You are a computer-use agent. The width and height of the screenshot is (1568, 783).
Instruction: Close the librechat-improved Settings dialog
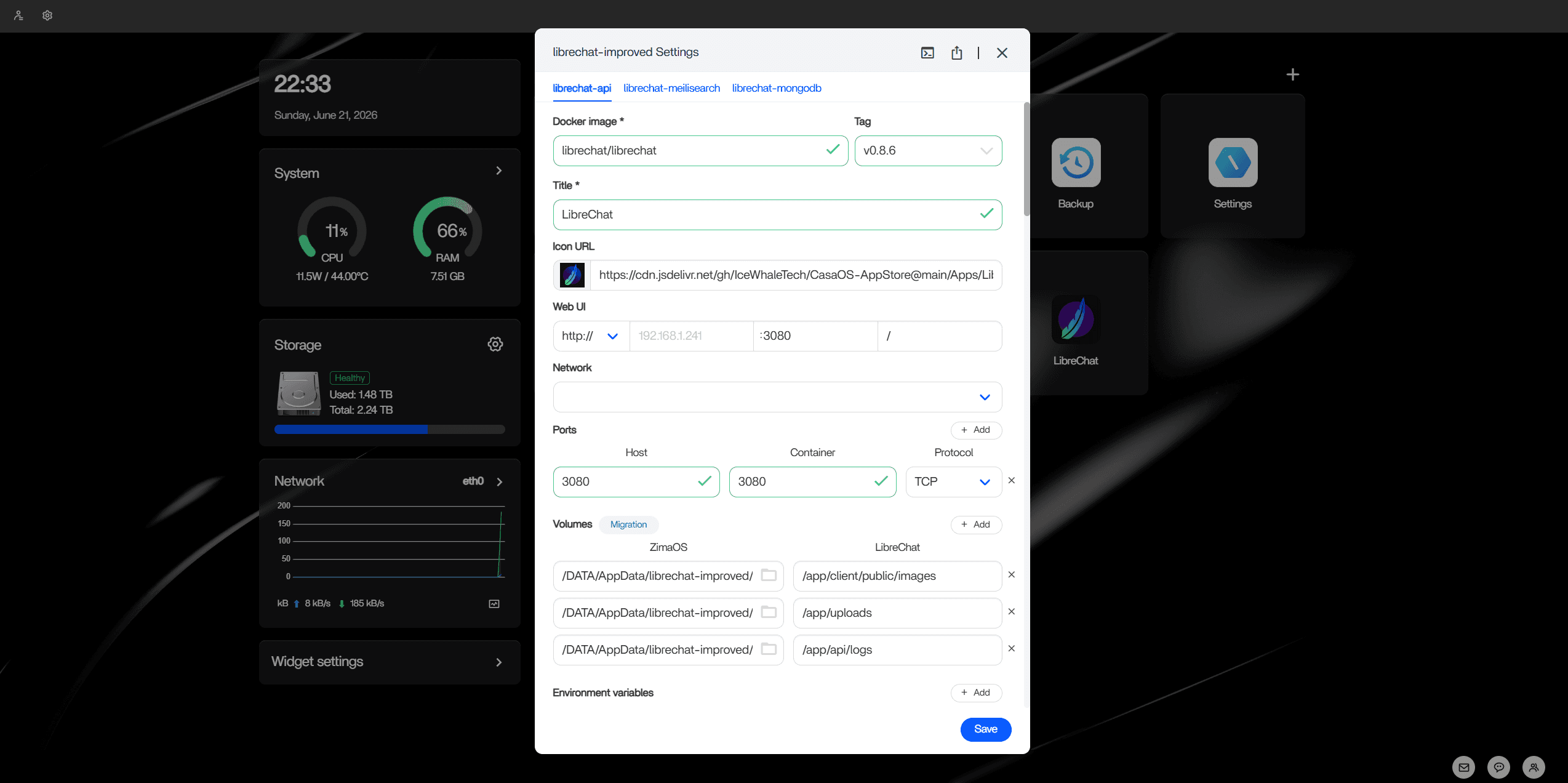[1002, 53]
